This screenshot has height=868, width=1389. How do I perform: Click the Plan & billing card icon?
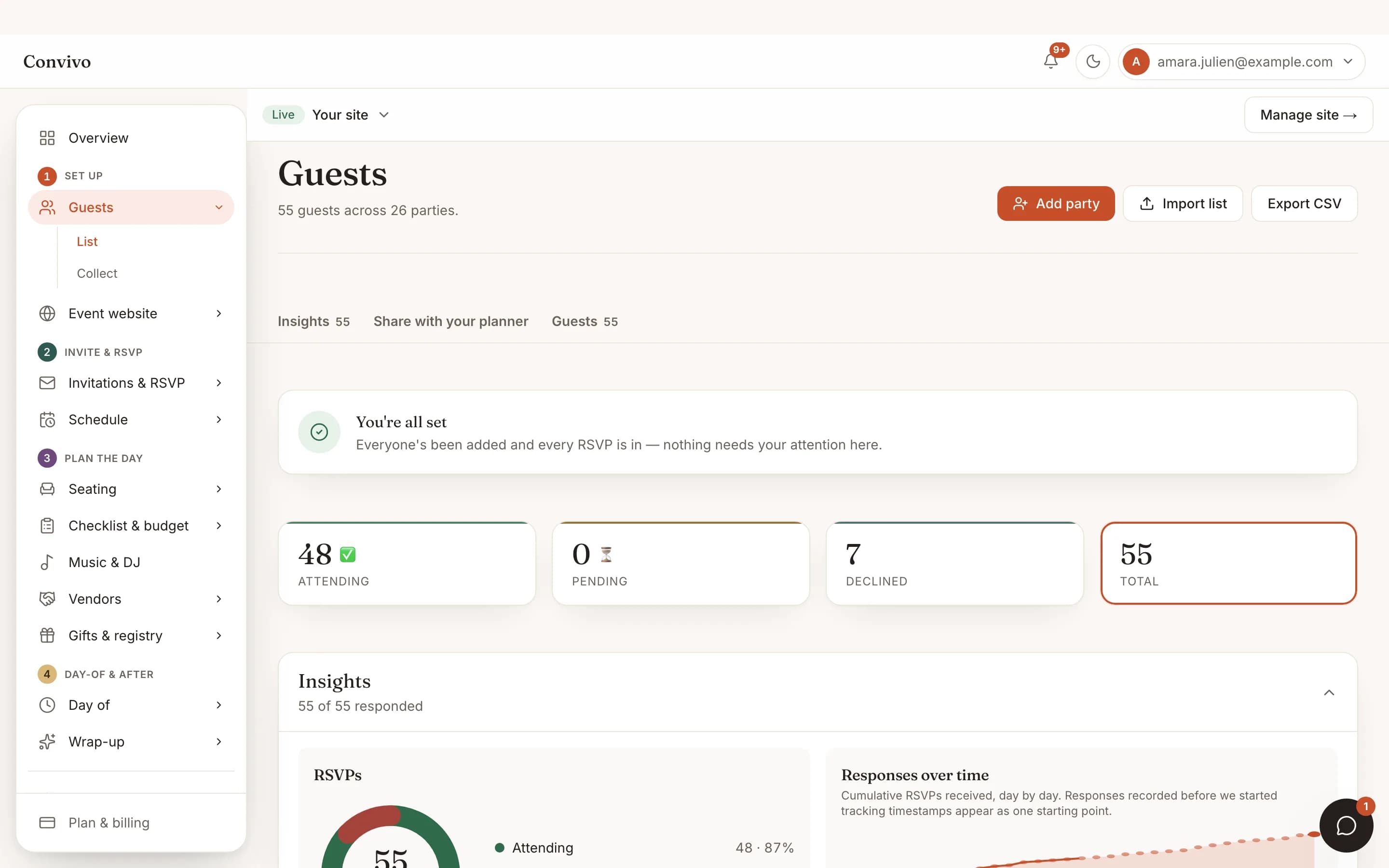(x=47, y=823)
